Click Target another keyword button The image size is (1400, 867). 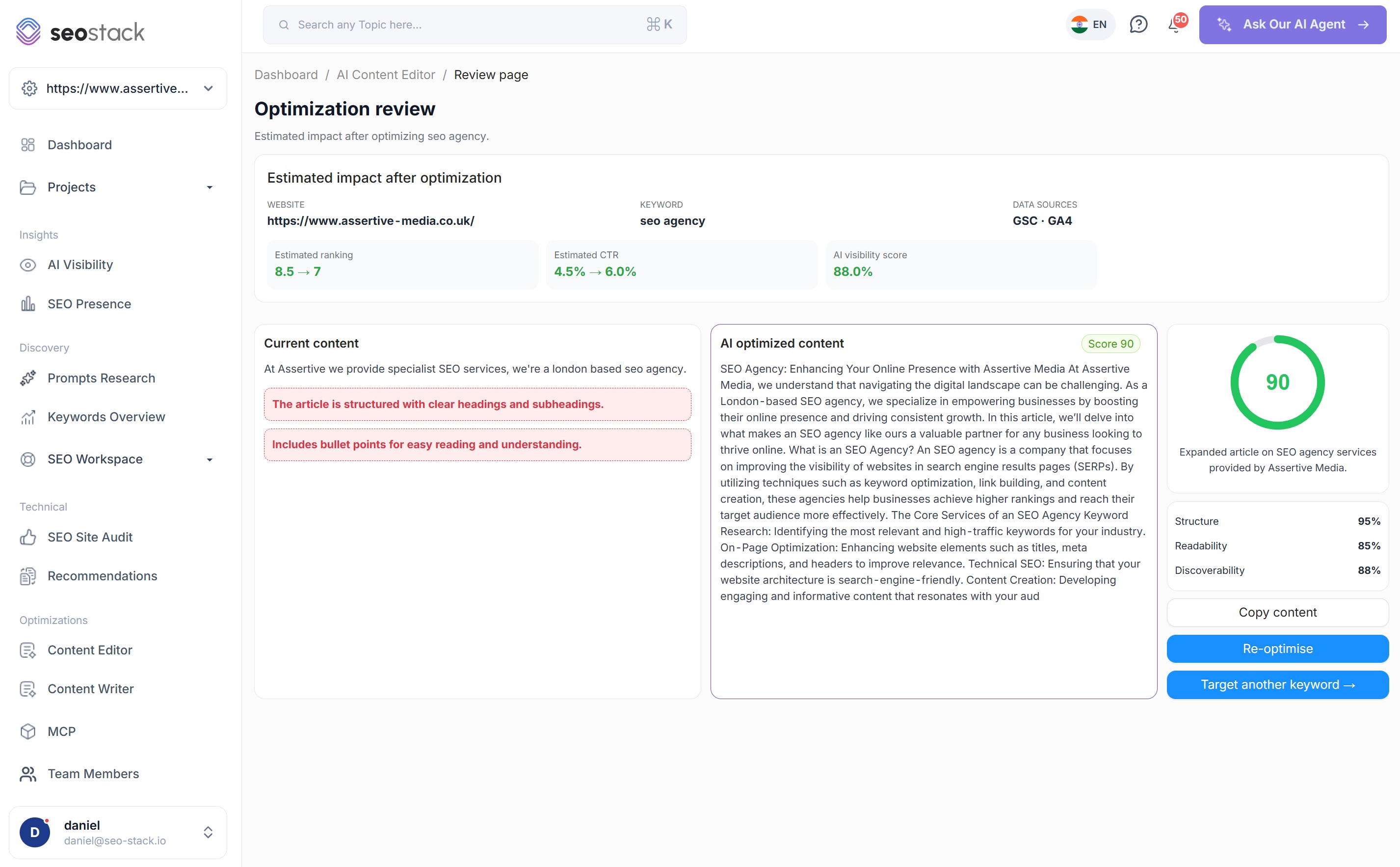1277,685
